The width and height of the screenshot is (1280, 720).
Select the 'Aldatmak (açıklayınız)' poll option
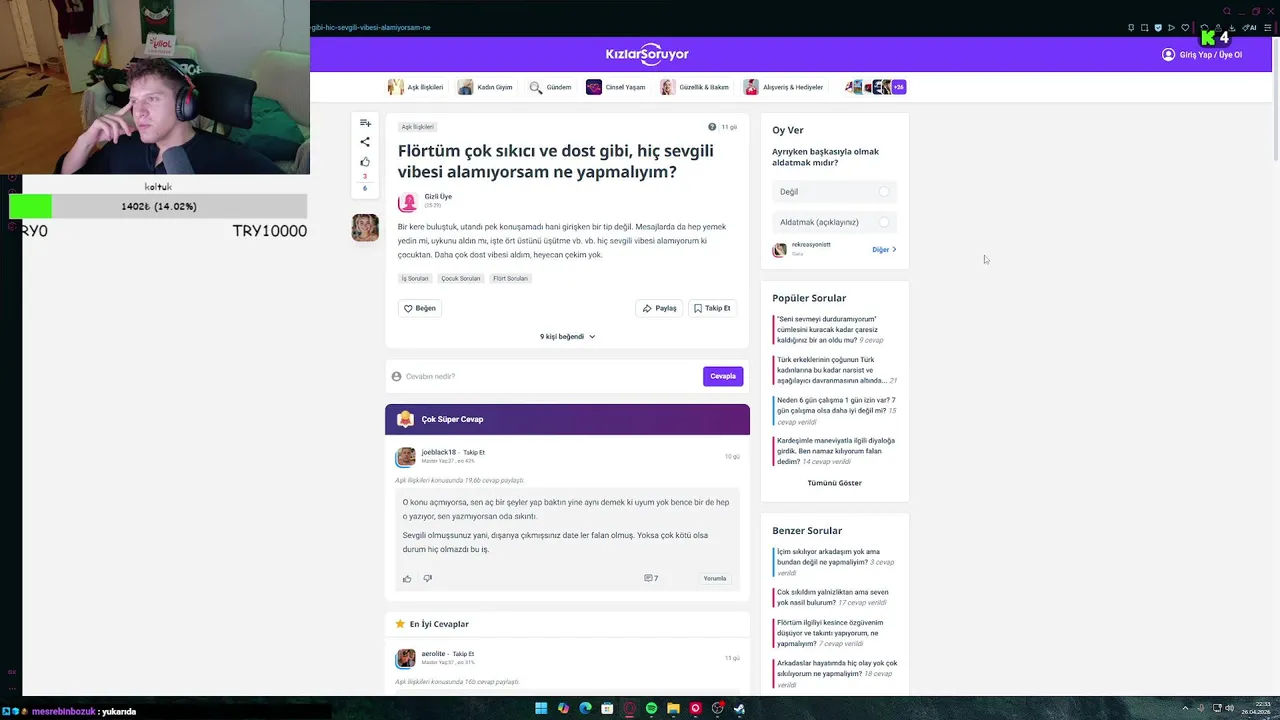(x=835, y=222)
